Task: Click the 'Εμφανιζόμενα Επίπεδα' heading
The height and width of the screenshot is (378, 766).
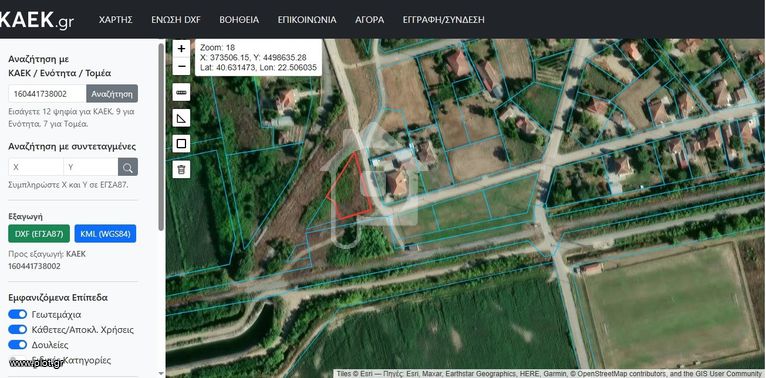Action: (58, 297)
